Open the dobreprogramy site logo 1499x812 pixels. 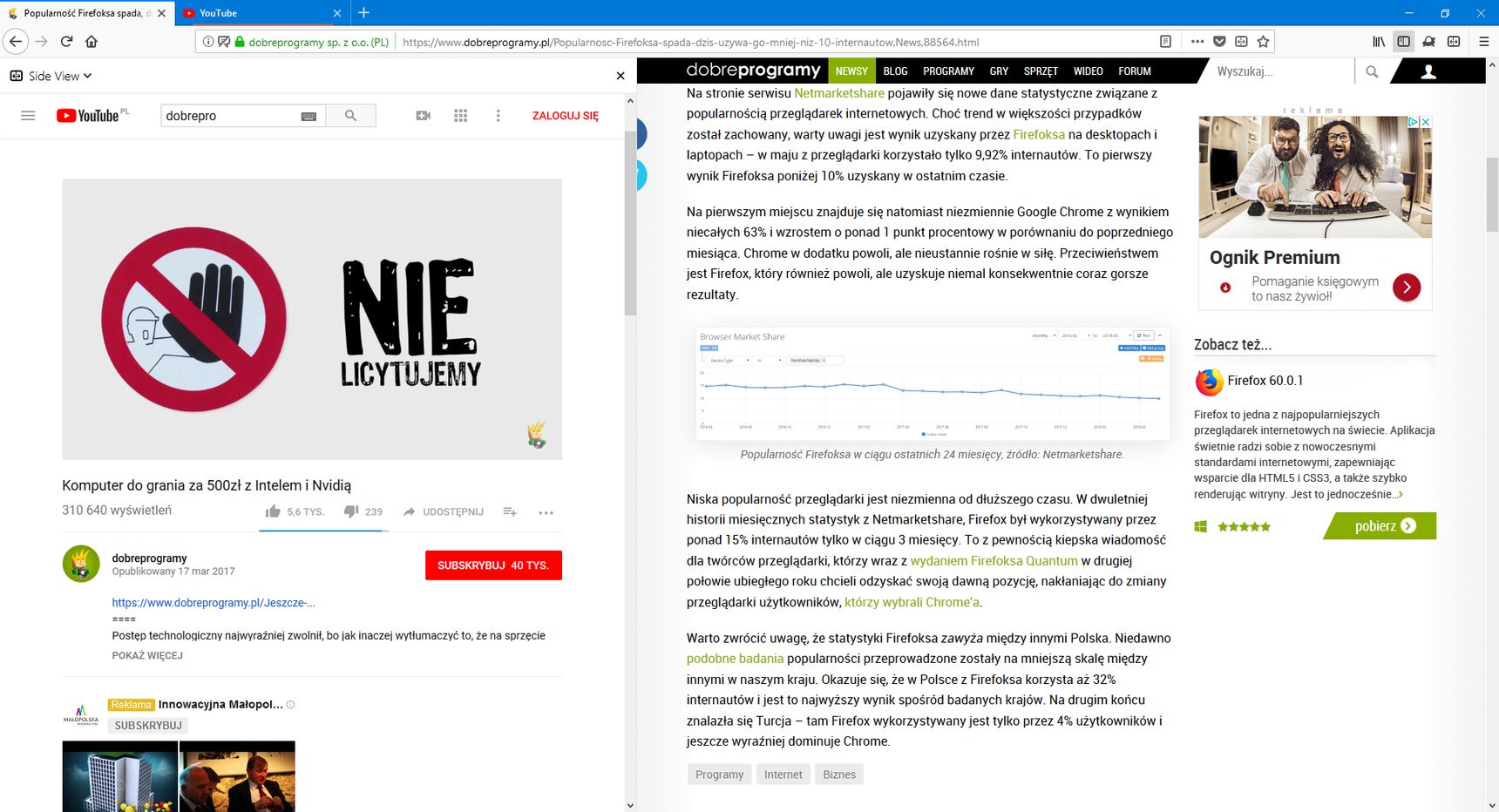tap(753, 71)
